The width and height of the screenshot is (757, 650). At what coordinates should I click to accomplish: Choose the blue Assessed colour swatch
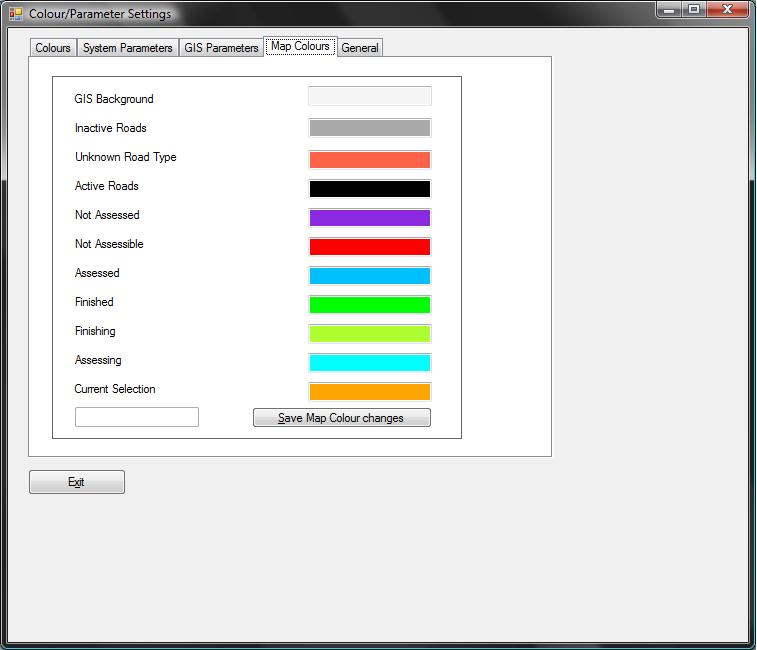coord(369,275)
